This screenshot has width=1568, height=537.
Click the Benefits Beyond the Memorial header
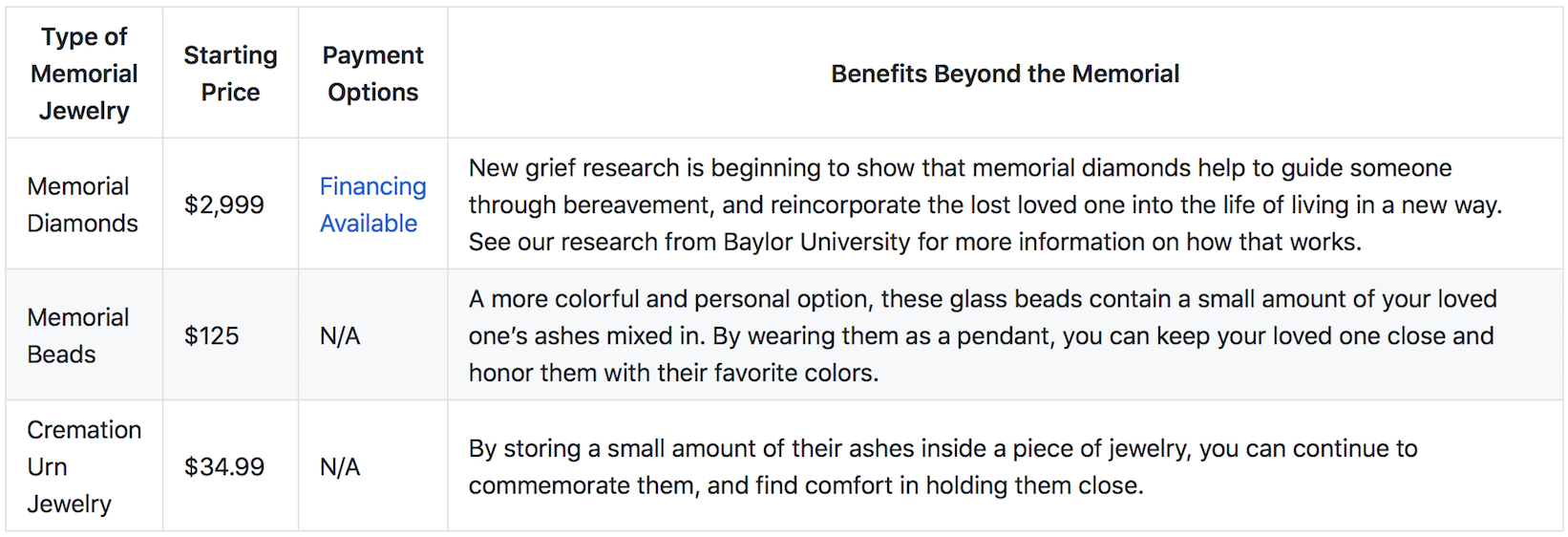click(1006, 74)
